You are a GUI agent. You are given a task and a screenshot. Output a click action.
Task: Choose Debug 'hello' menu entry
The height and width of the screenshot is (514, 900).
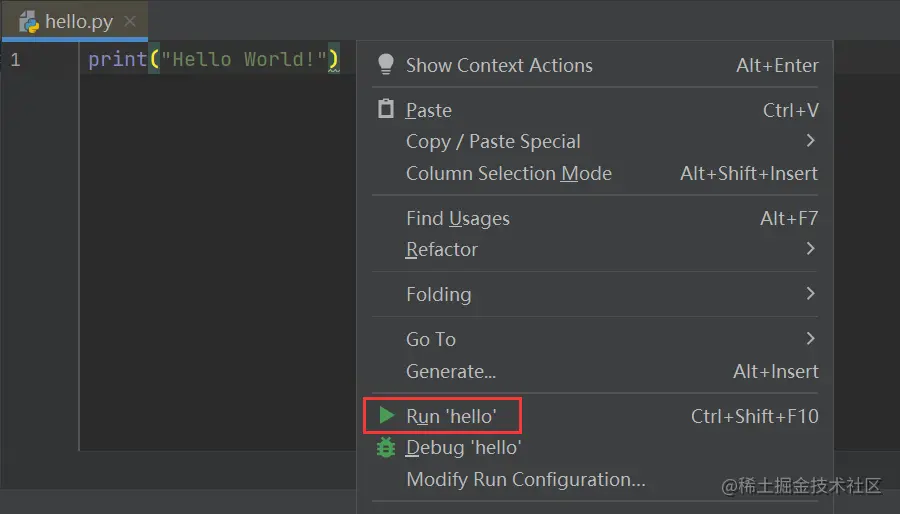463,447
